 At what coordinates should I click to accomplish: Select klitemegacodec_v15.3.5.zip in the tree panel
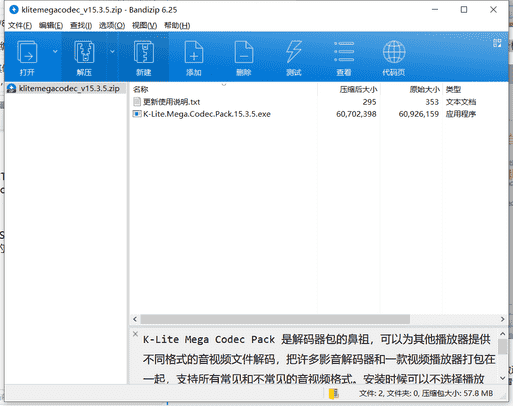pos(69,88)
